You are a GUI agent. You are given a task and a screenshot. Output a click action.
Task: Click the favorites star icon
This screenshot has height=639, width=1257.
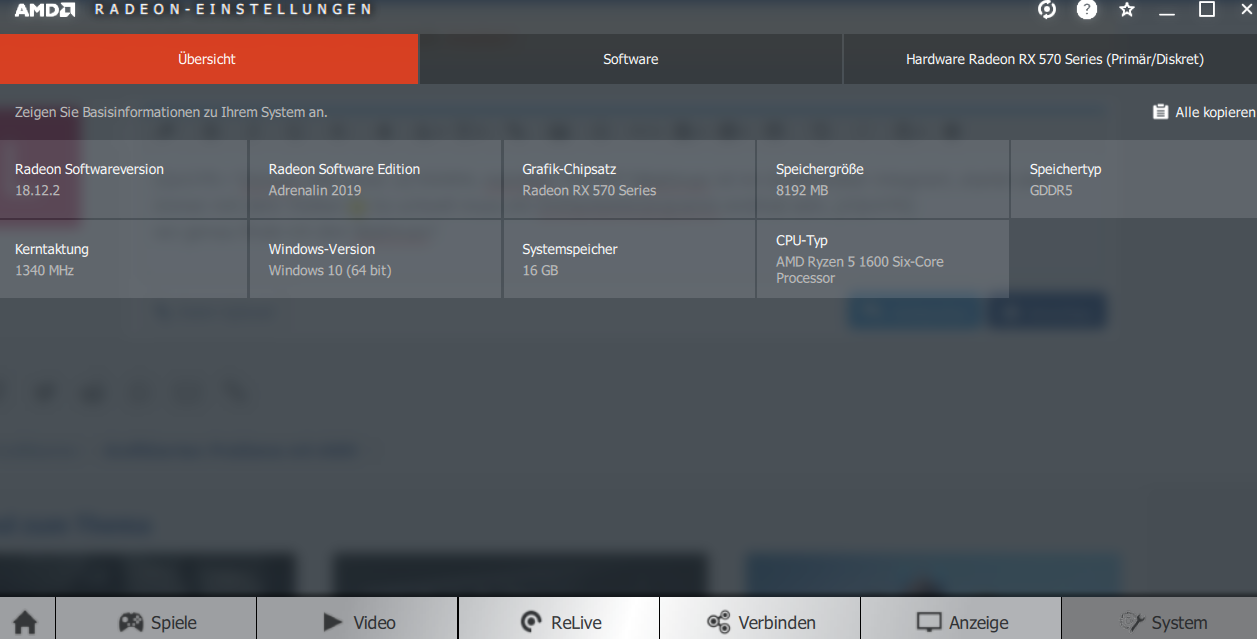click(1127, 10)
